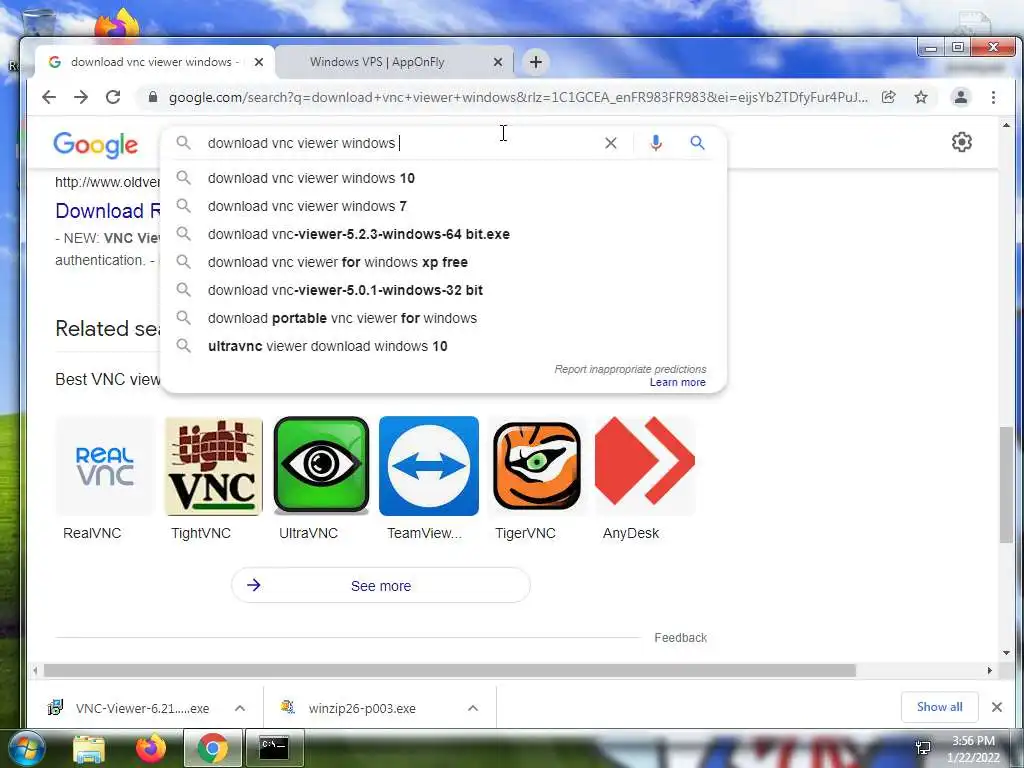Click 'Report inappropriate predictions'
1024x768 pixels.
[x=630, y=369]
